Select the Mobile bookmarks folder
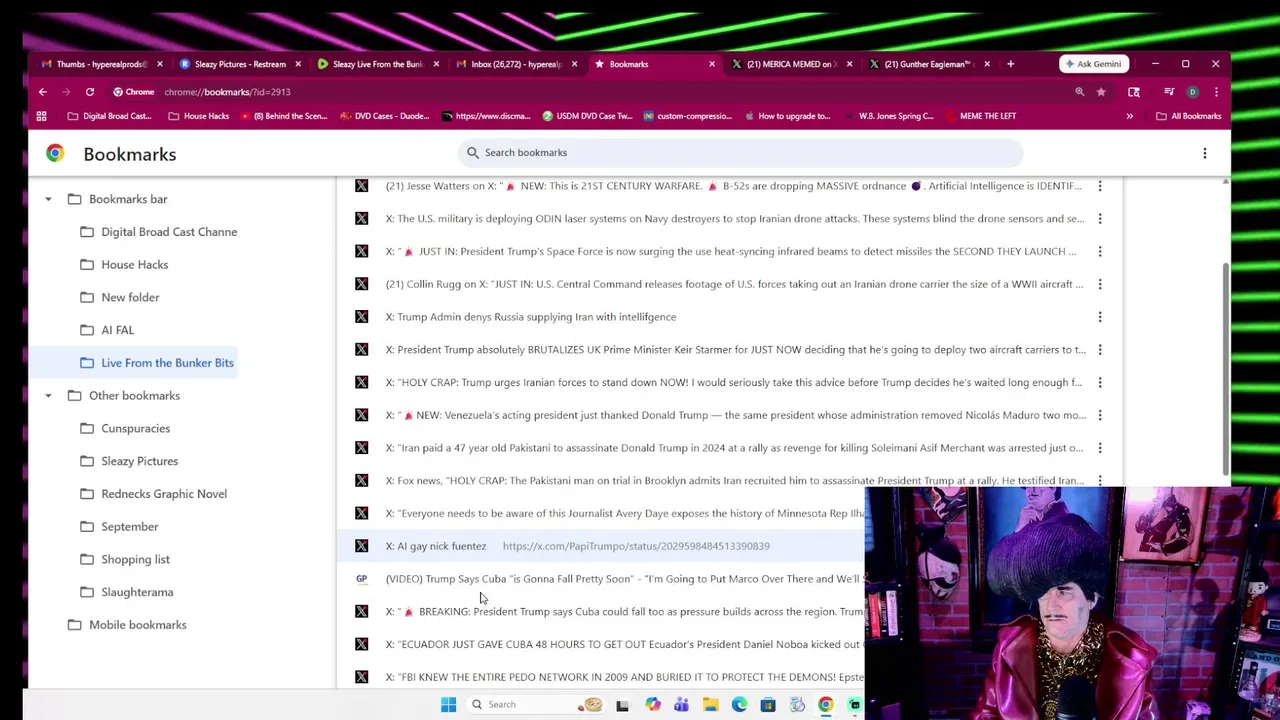 127,625
